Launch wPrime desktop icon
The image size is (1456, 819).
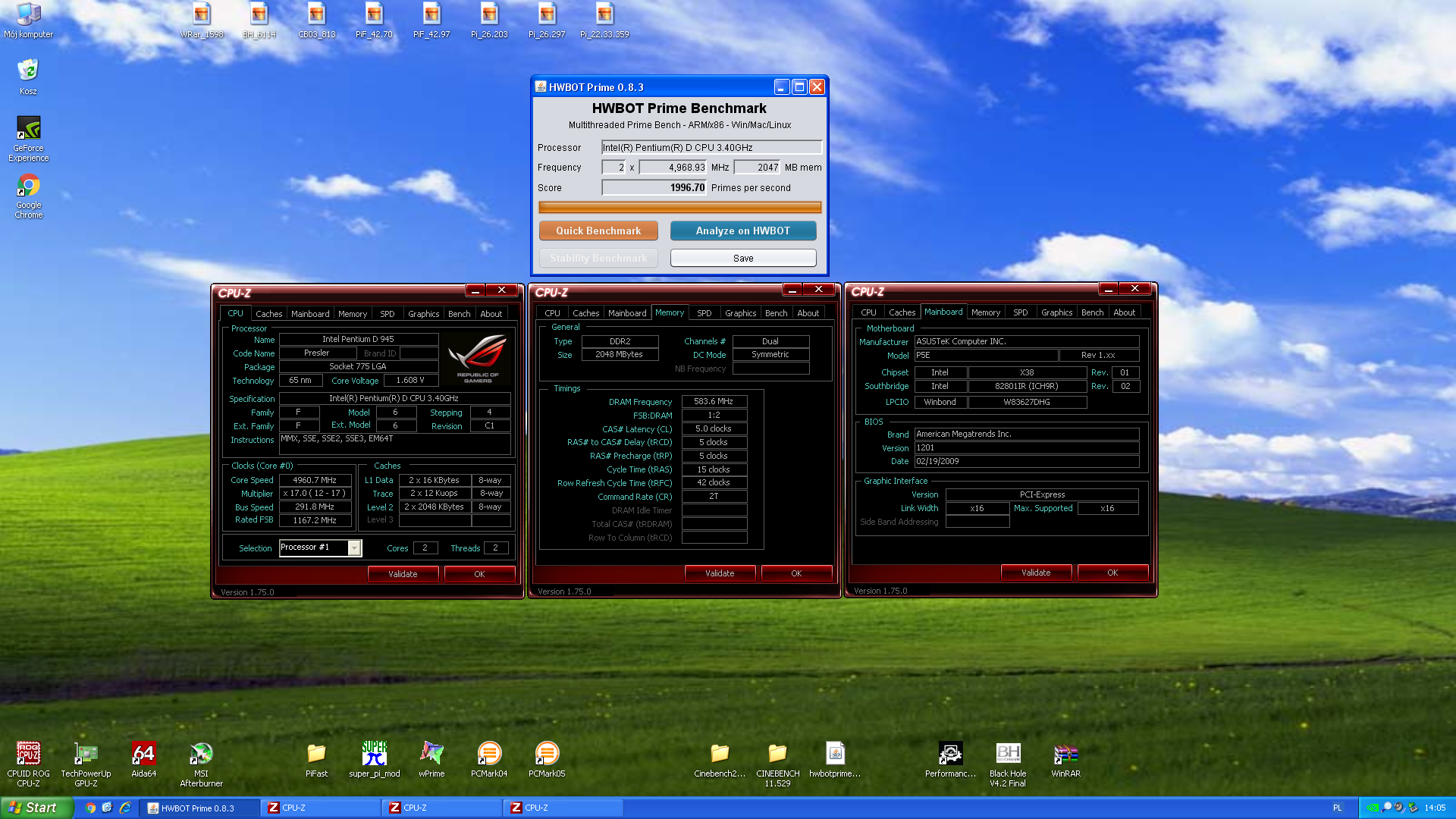coord(431,760)
